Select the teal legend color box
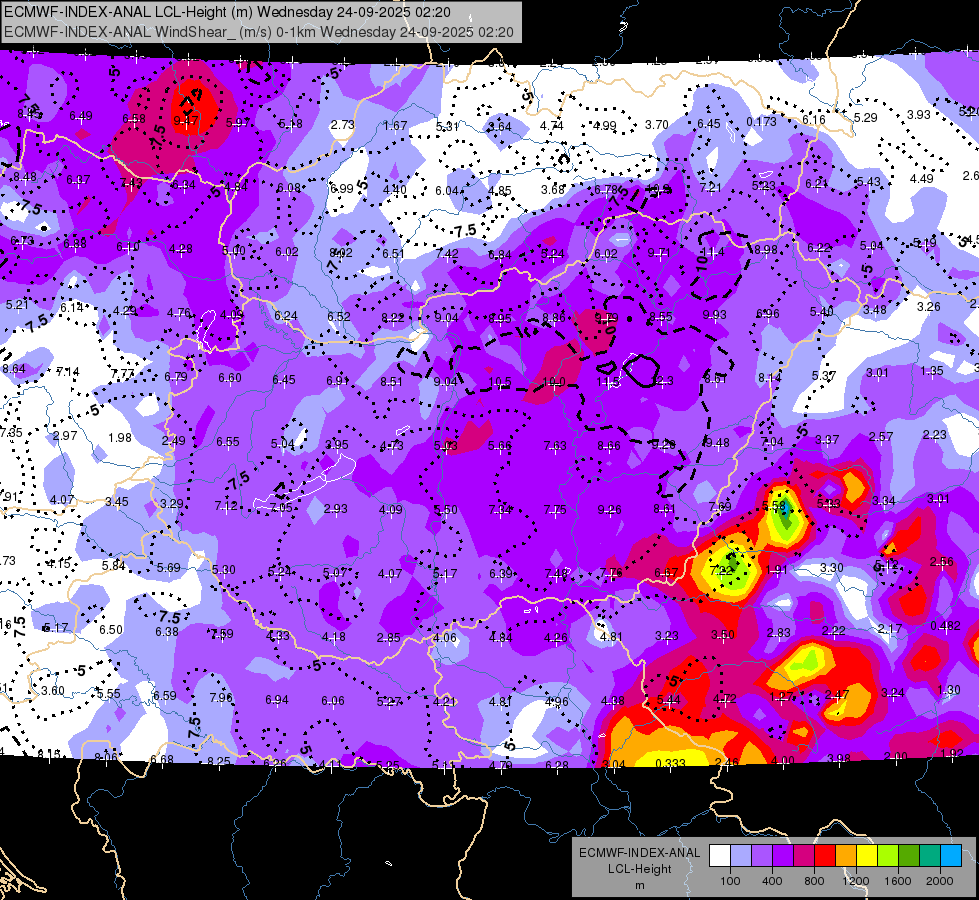 pos(930,855)
